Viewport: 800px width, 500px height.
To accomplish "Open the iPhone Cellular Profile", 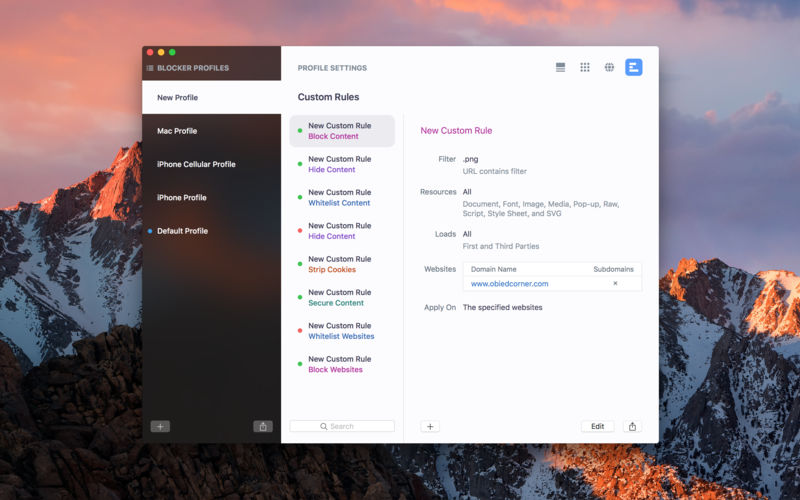I will 211,164.
